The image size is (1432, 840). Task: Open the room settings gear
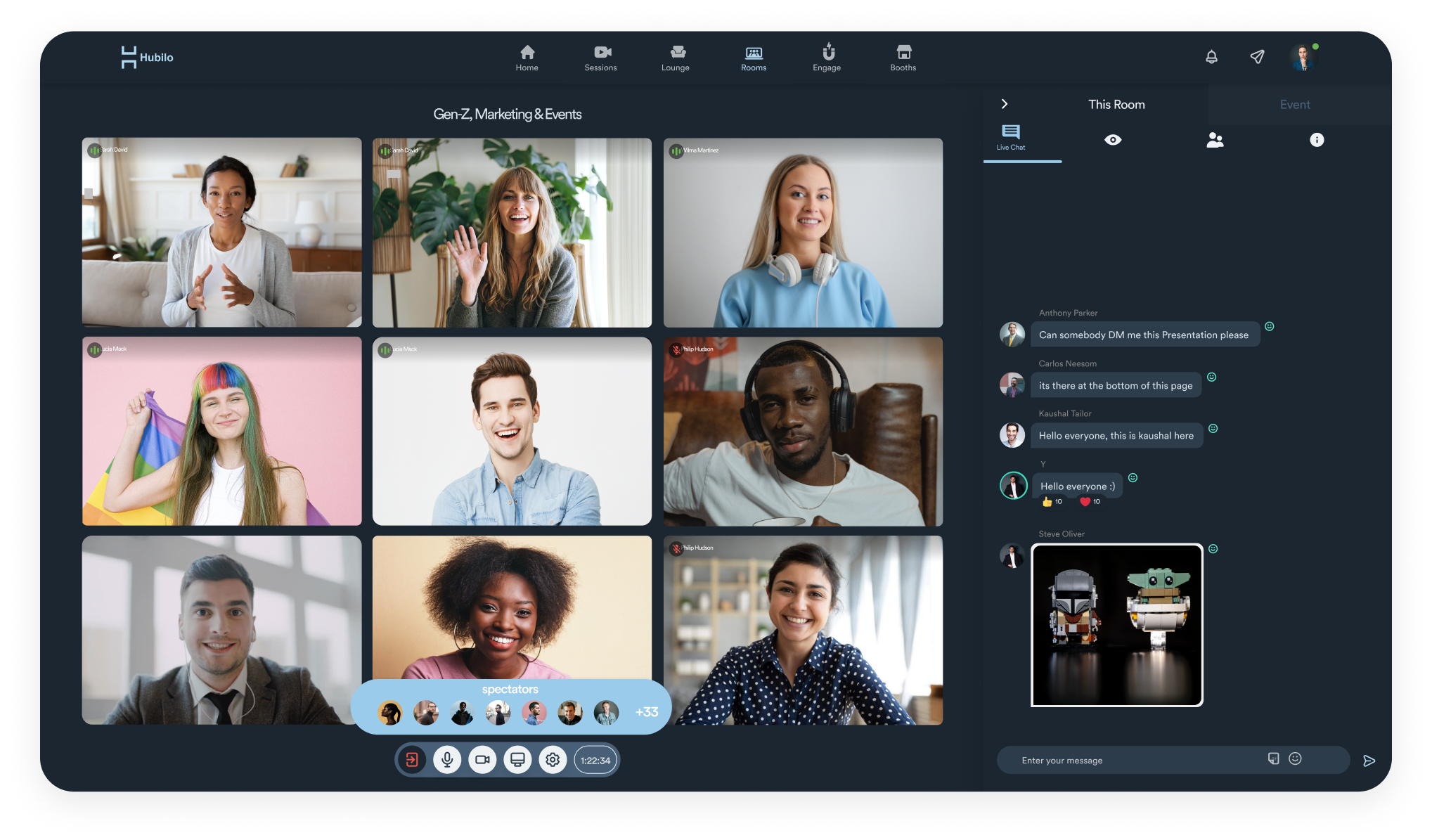(x=553, y=760)
